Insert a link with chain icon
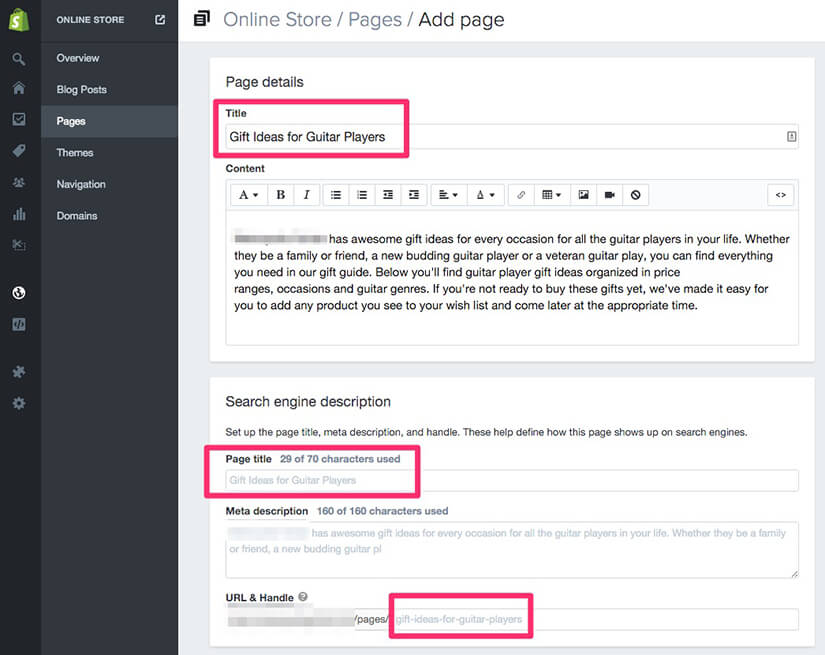The image size is (825, 655). click(x=521, y=195)
